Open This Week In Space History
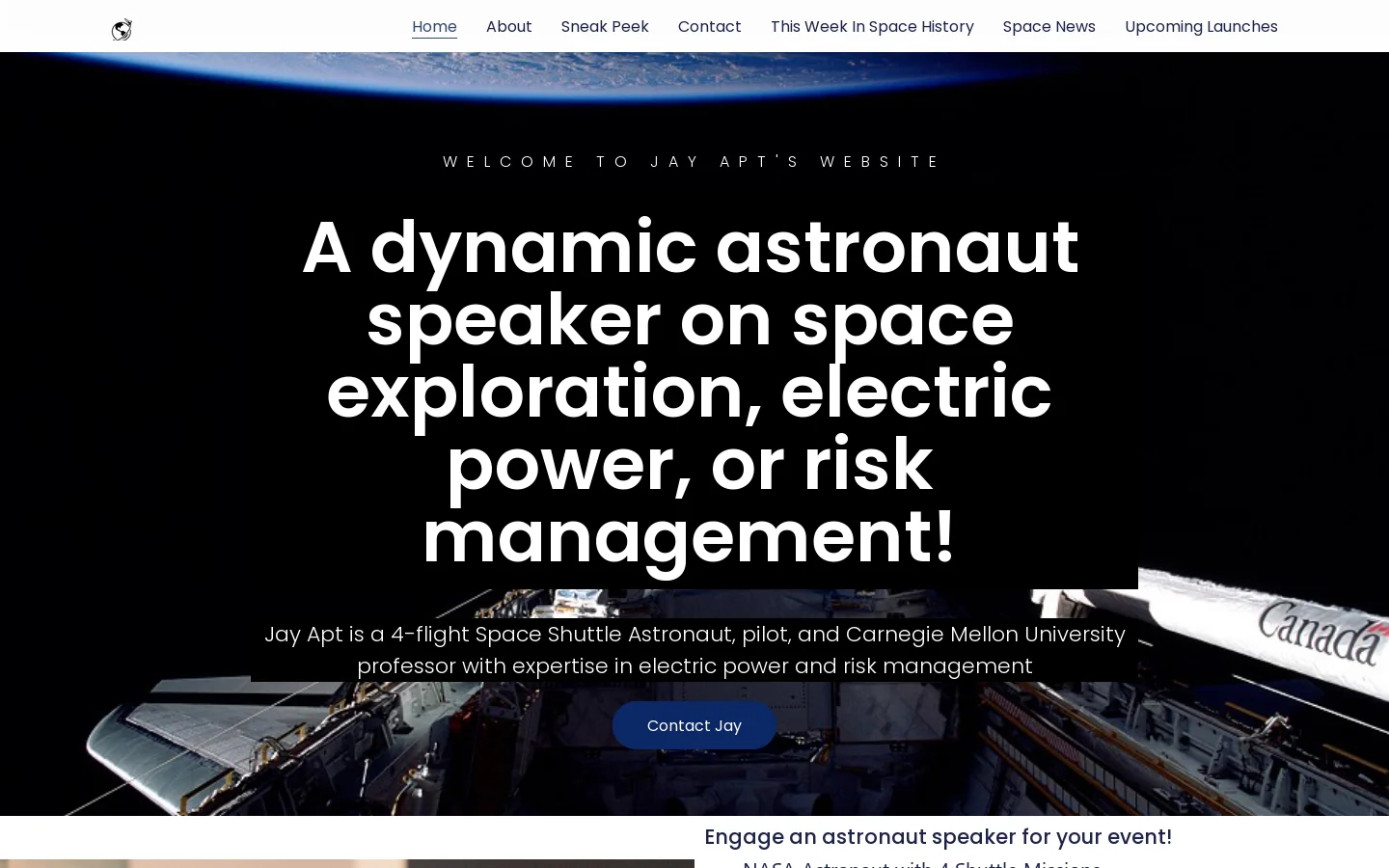Viewport: 1389px width, 868px height. tap(872, 27)
